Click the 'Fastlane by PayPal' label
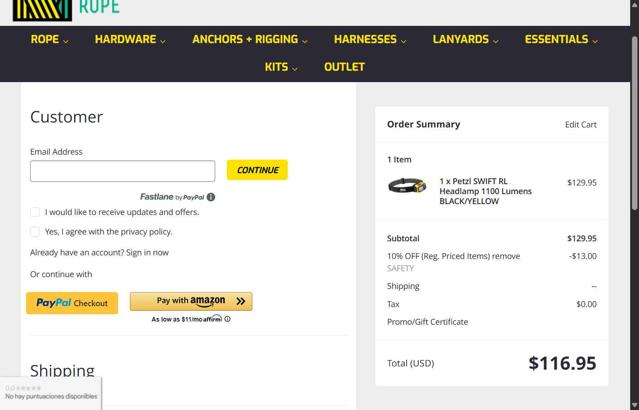 (172, 197)
